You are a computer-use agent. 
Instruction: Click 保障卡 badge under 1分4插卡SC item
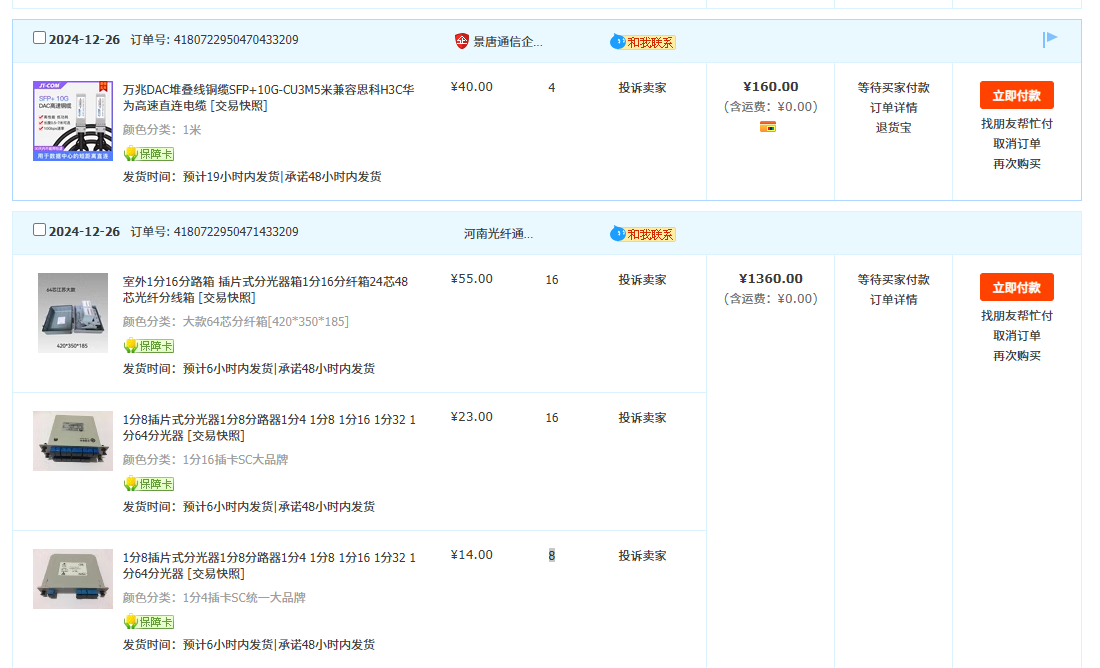click(148, 622)
